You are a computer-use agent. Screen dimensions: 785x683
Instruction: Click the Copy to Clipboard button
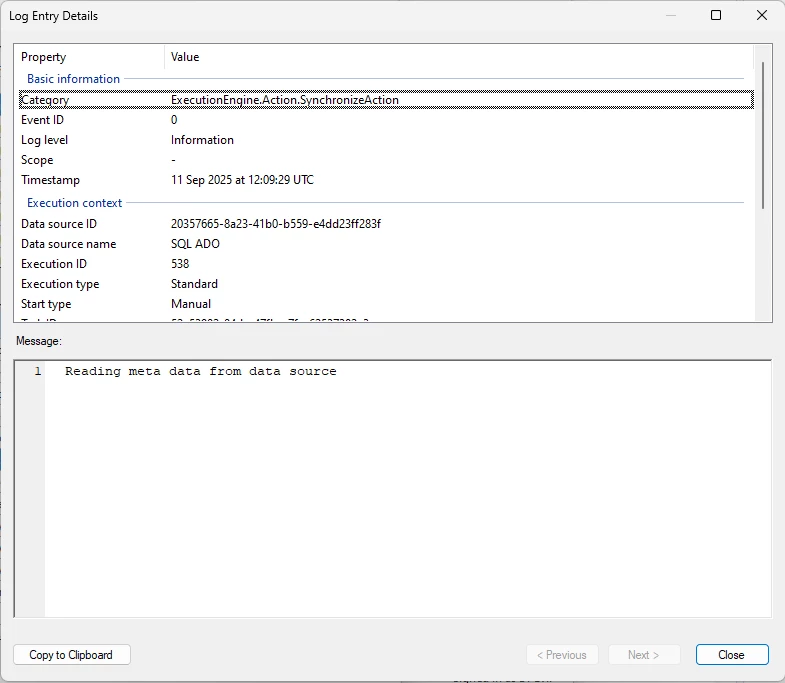(72, 654)
